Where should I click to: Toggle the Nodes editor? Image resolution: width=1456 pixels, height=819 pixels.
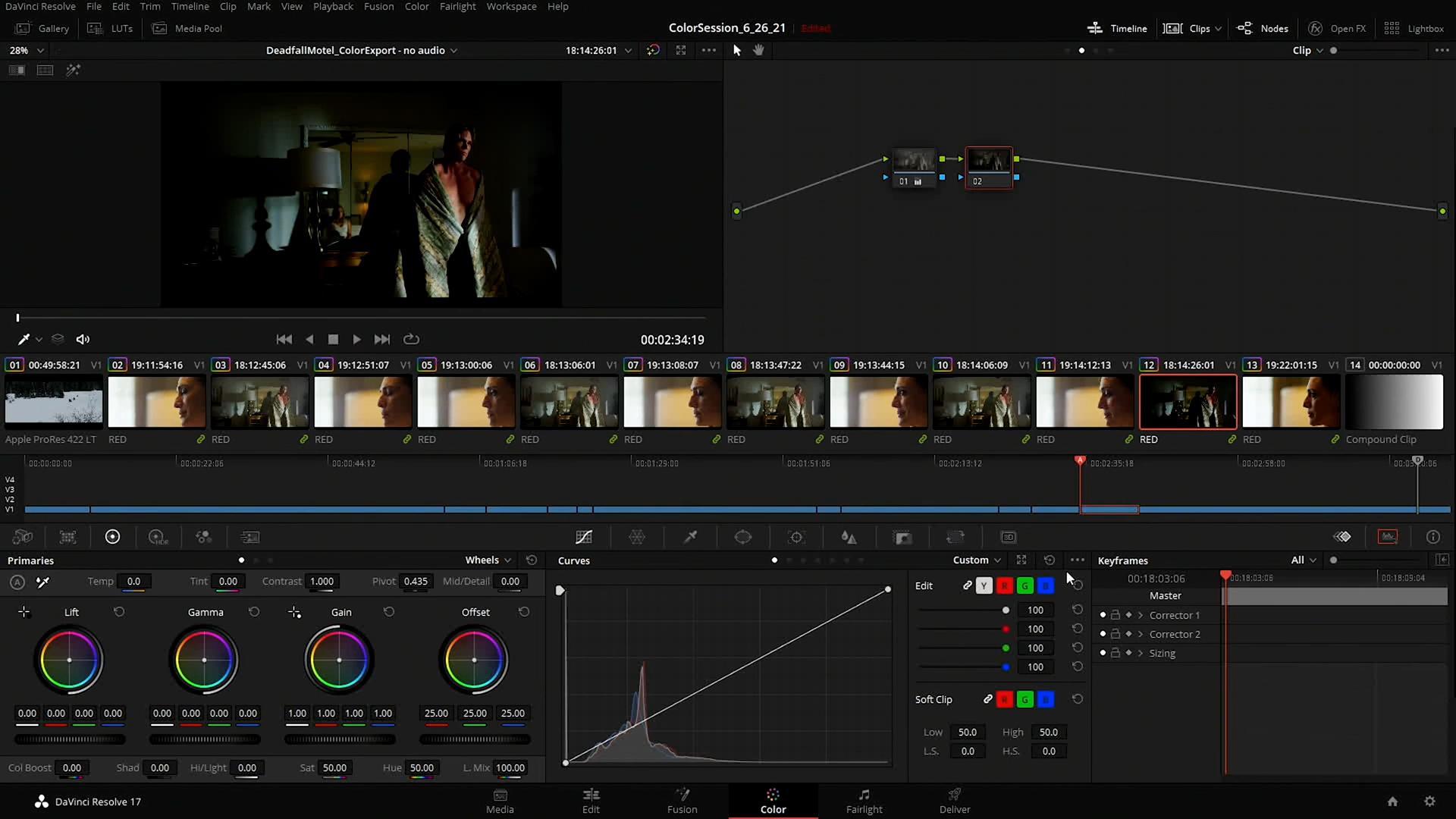1263,28
